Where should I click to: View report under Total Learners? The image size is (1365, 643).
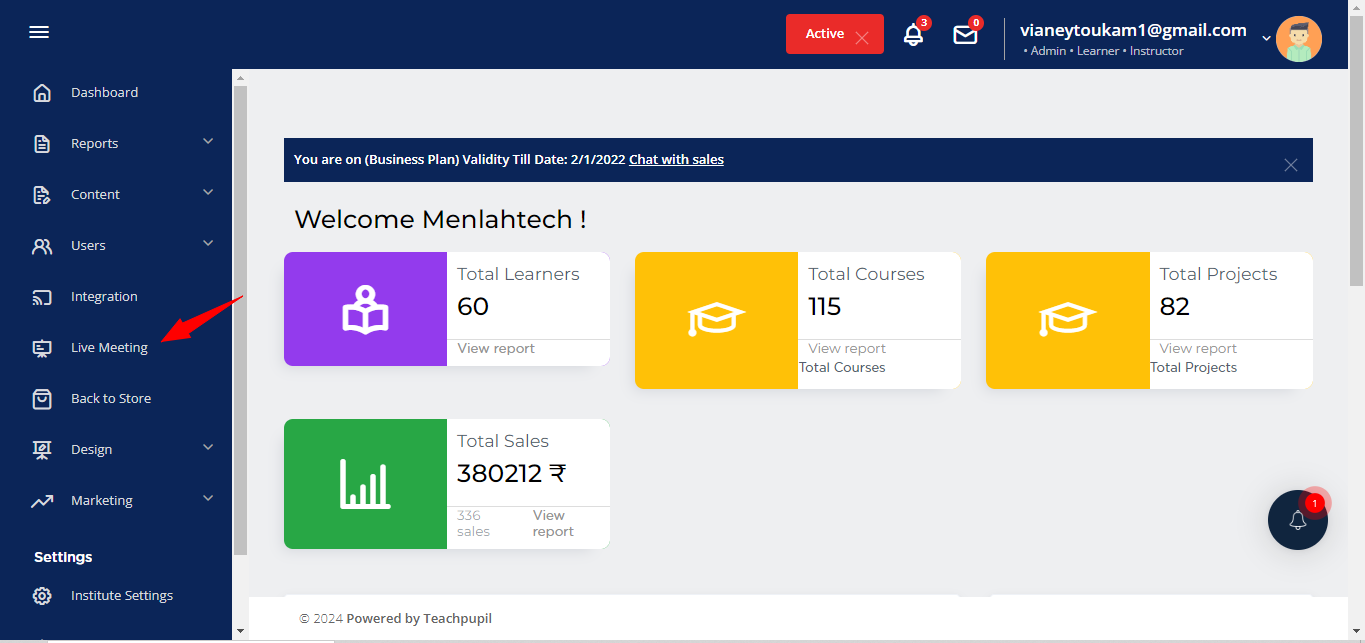[496, 349]
